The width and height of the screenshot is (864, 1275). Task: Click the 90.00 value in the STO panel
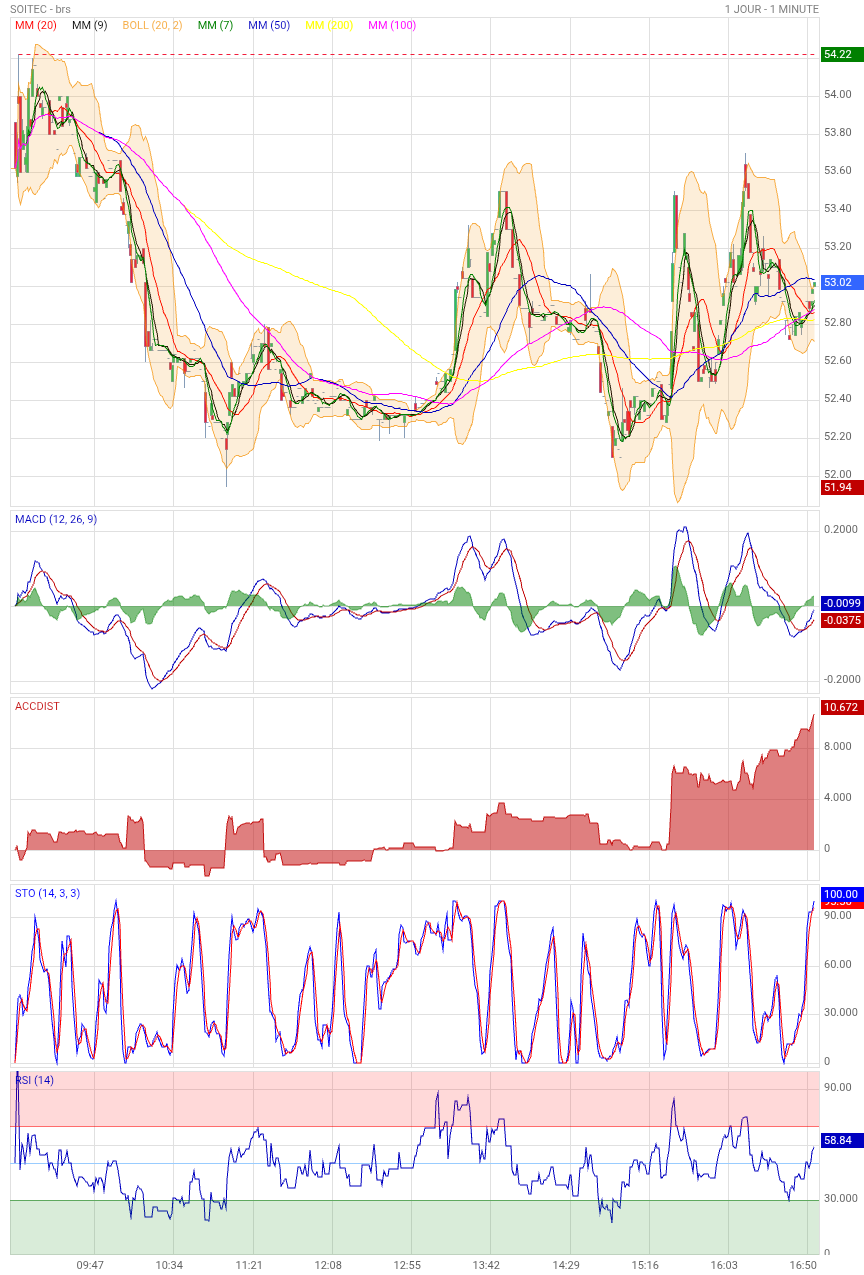pos(838,916)
